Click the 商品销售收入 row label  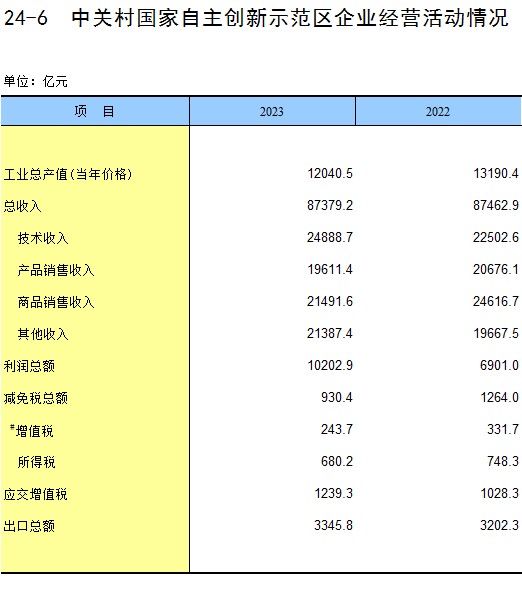click(56, 302)
